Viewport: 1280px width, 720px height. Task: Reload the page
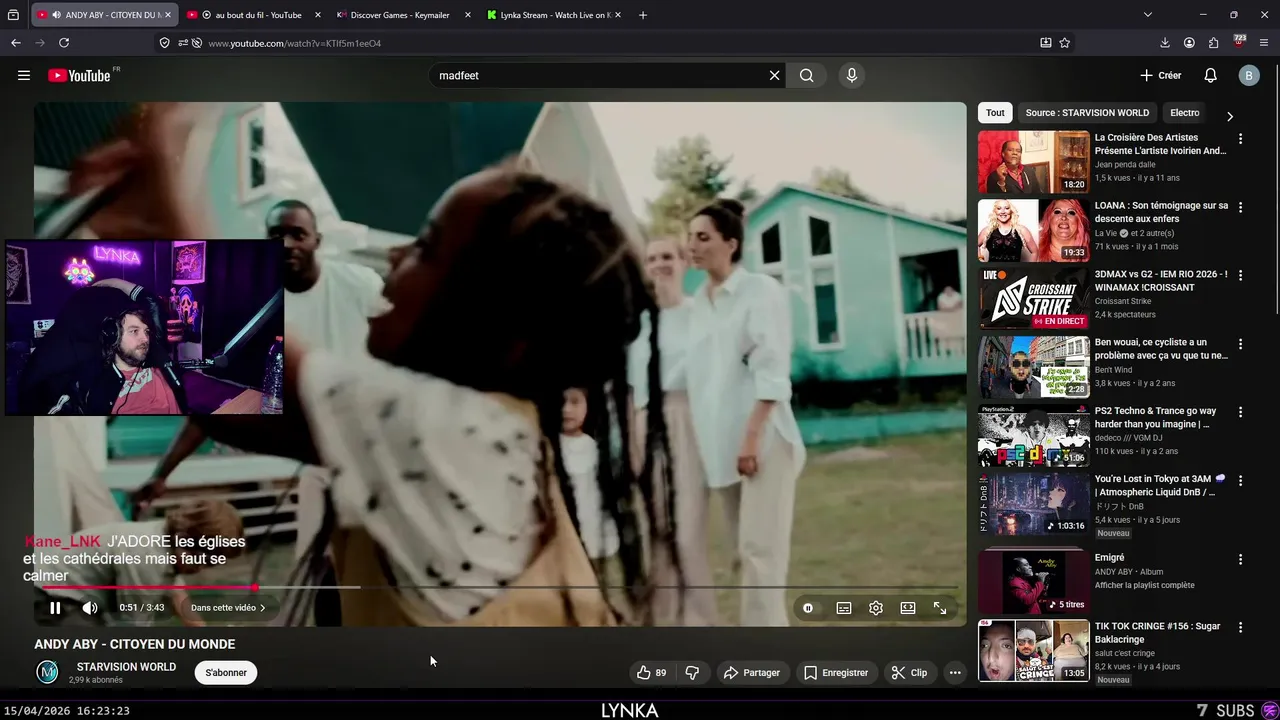64,43
